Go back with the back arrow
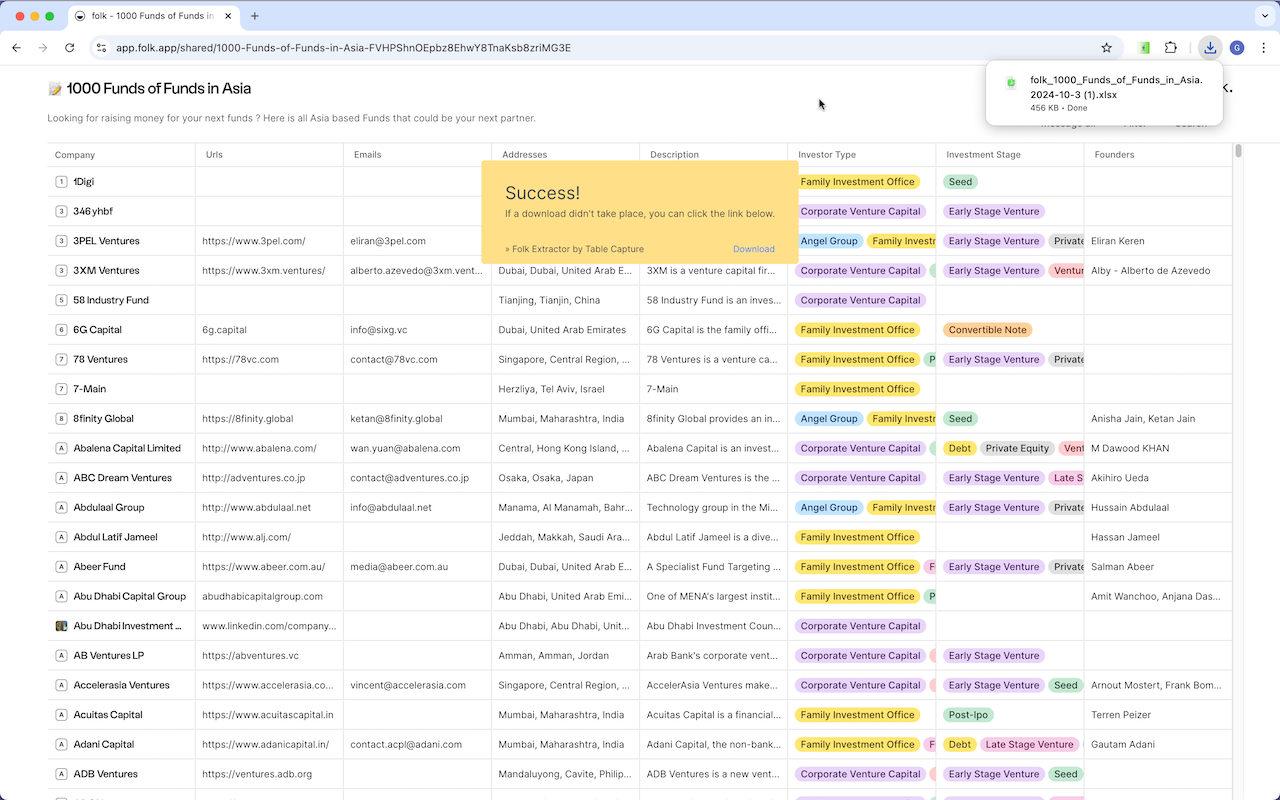Screen dimensions: 1280x800 tap(16, 47)
